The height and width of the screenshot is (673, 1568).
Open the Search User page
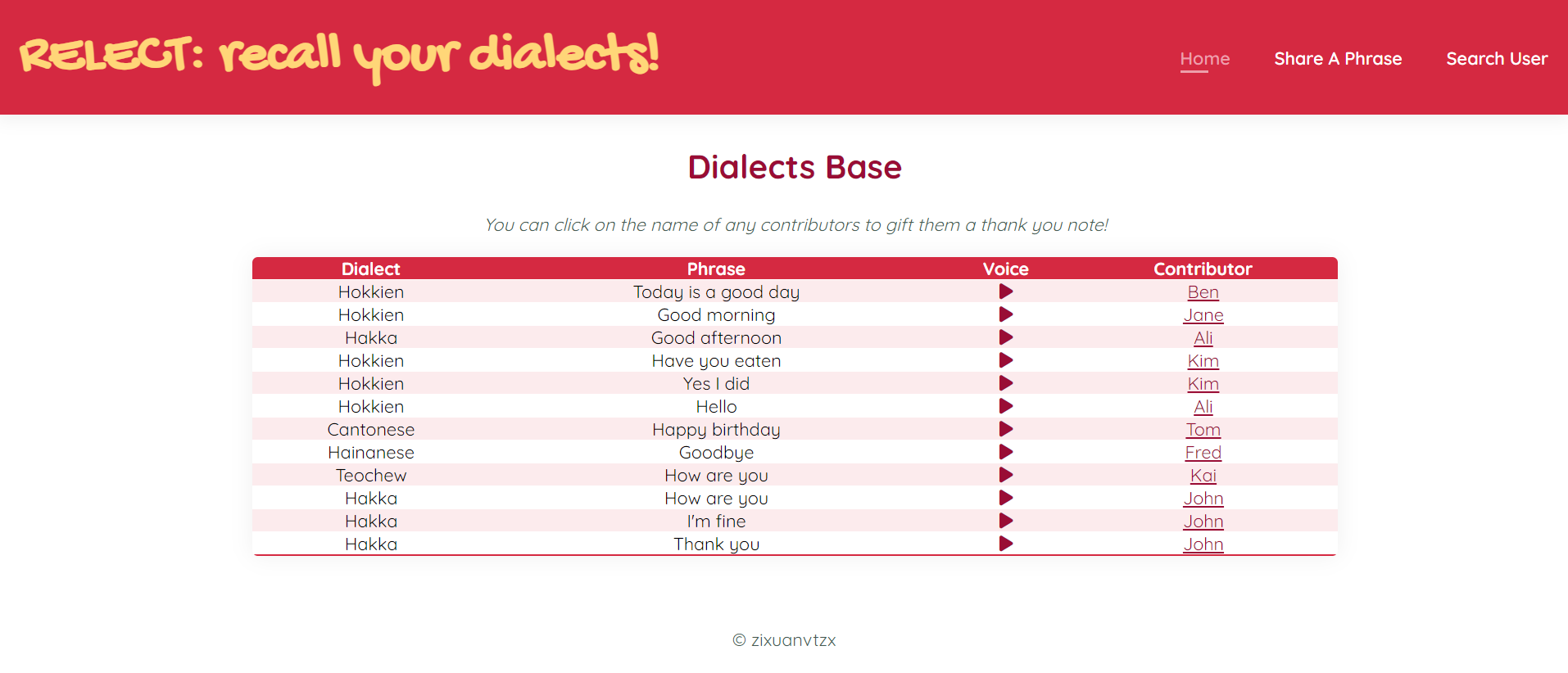(1497, 59)
